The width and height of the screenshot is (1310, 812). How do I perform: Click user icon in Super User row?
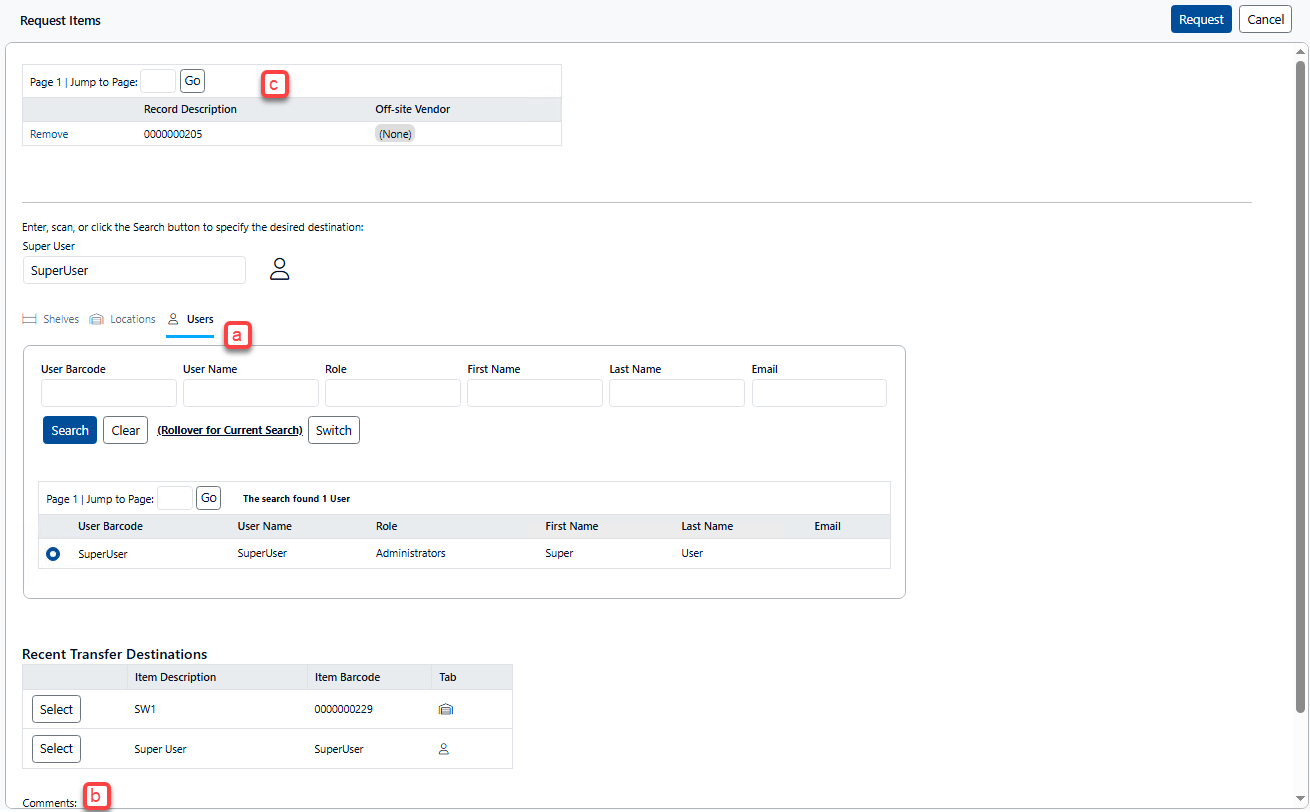point(444,749)
